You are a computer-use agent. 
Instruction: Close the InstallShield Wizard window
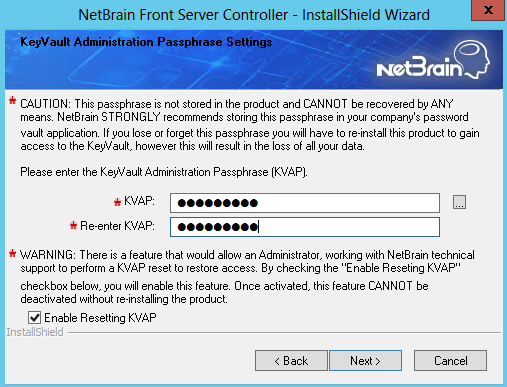488,10
